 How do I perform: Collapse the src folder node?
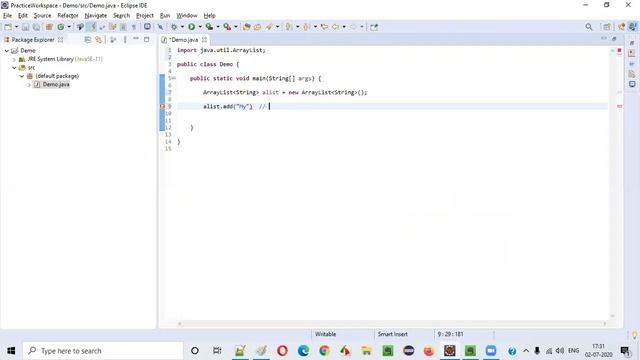pyautogui.click(x=14, y=68)
